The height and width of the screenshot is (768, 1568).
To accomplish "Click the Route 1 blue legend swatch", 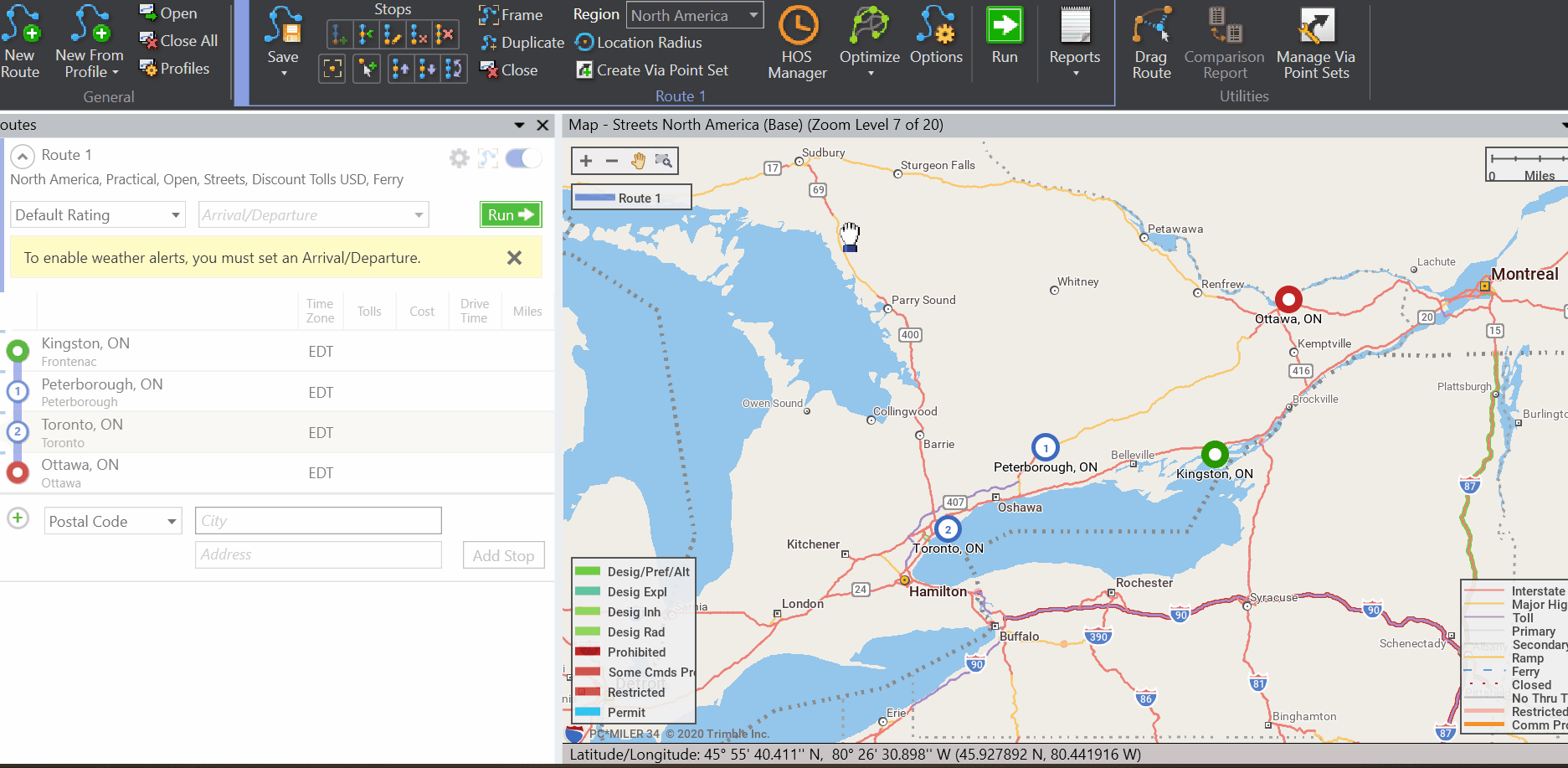I will tap(595, 198).
